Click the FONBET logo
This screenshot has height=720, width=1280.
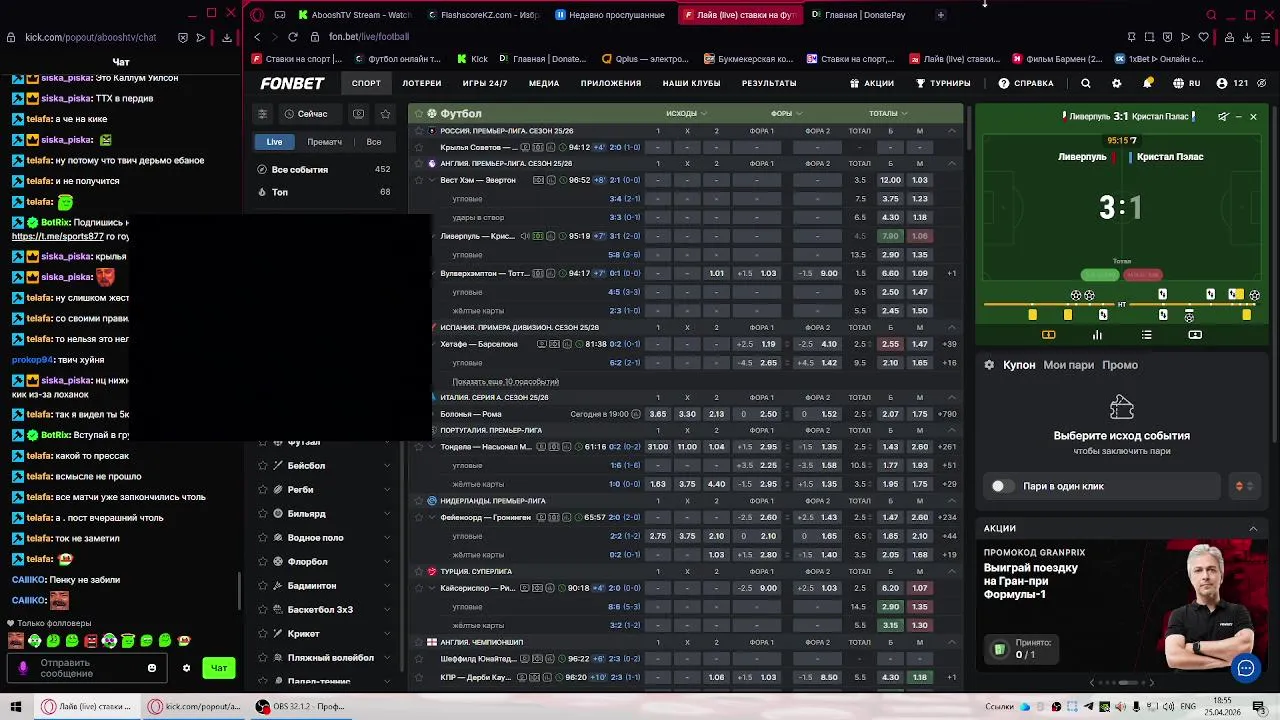(292, 84)
